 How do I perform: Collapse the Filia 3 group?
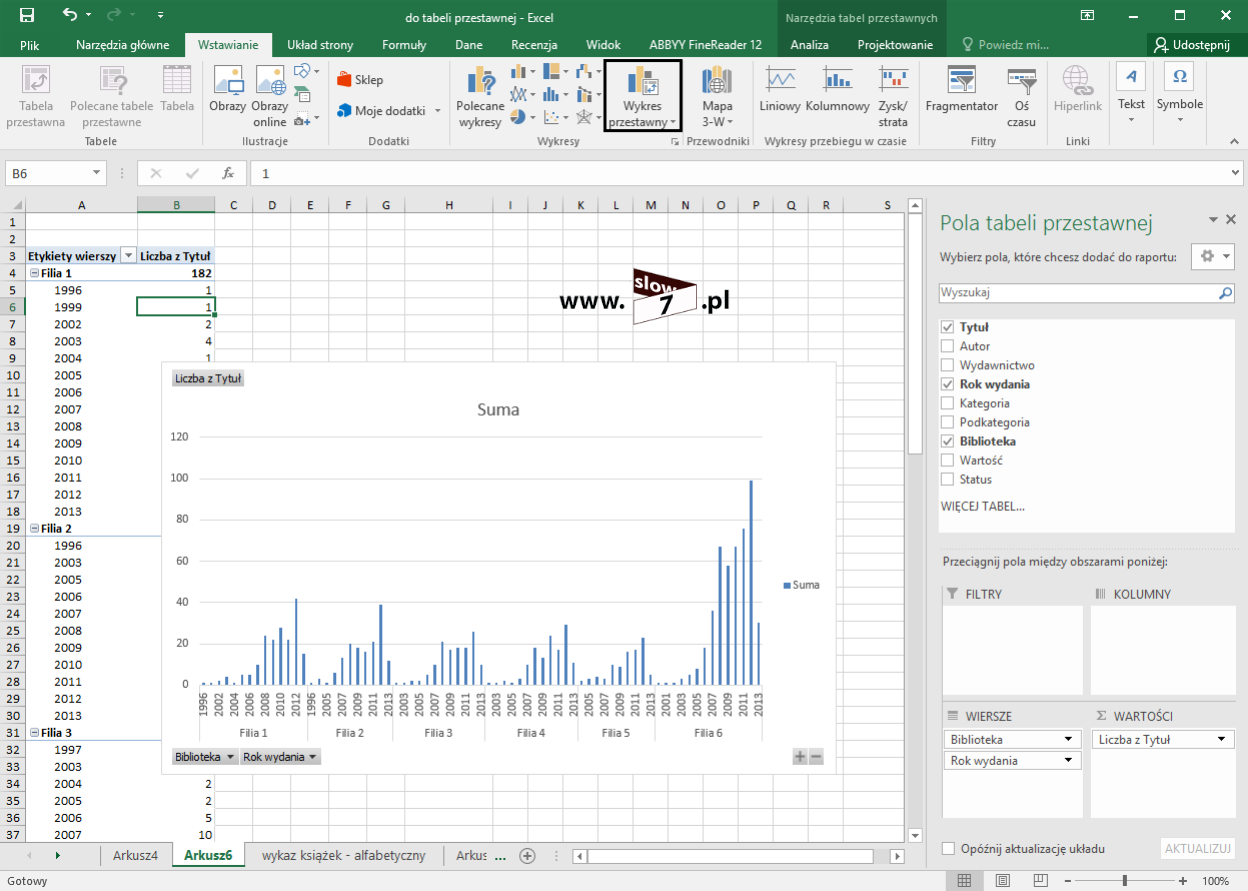point(34,732)
